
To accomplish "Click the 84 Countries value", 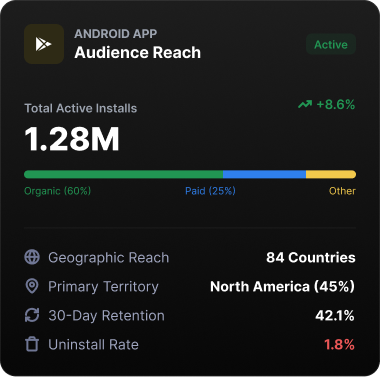I will point(311,257).
